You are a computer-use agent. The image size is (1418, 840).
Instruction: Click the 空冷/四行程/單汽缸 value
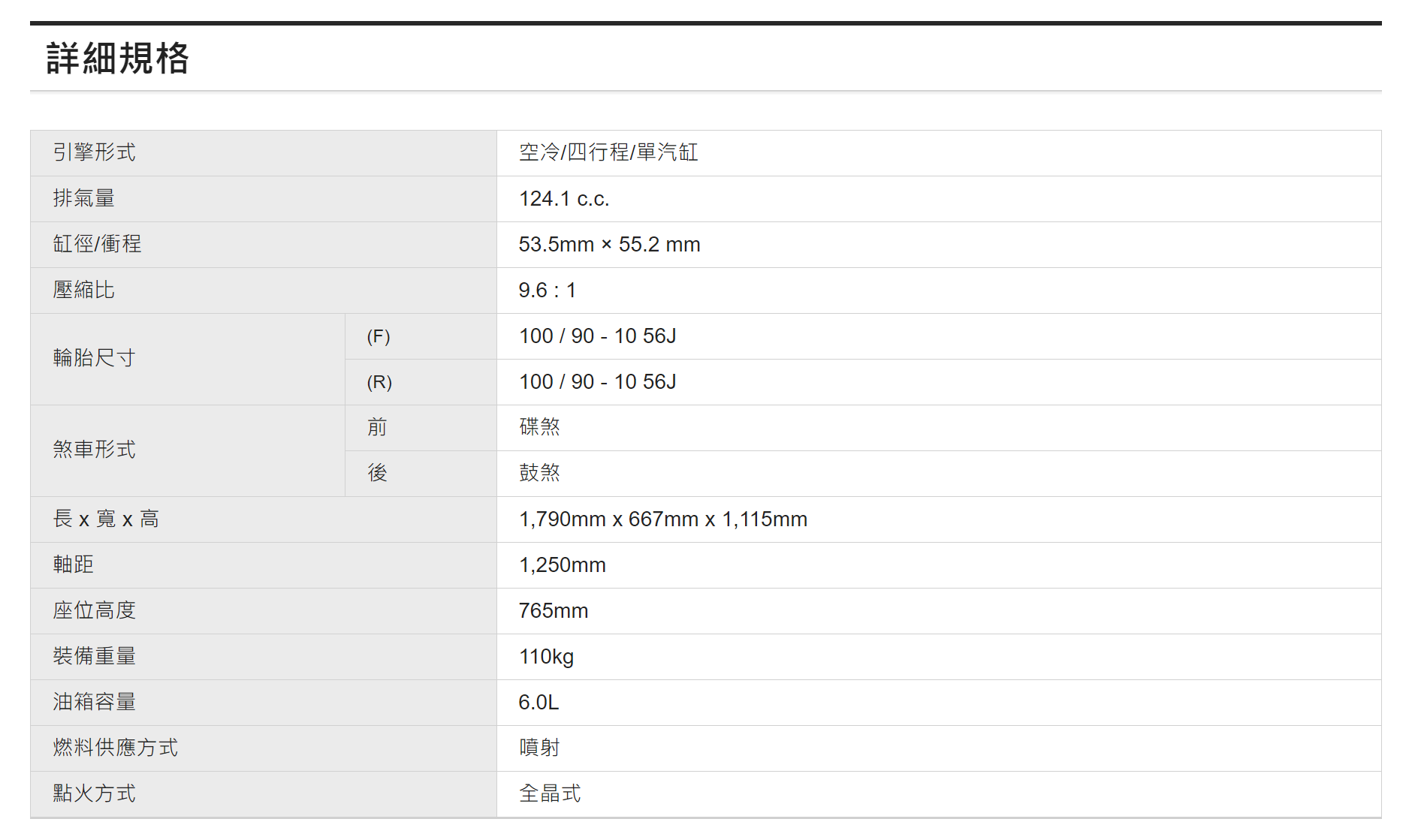click(x=608, y=153)
